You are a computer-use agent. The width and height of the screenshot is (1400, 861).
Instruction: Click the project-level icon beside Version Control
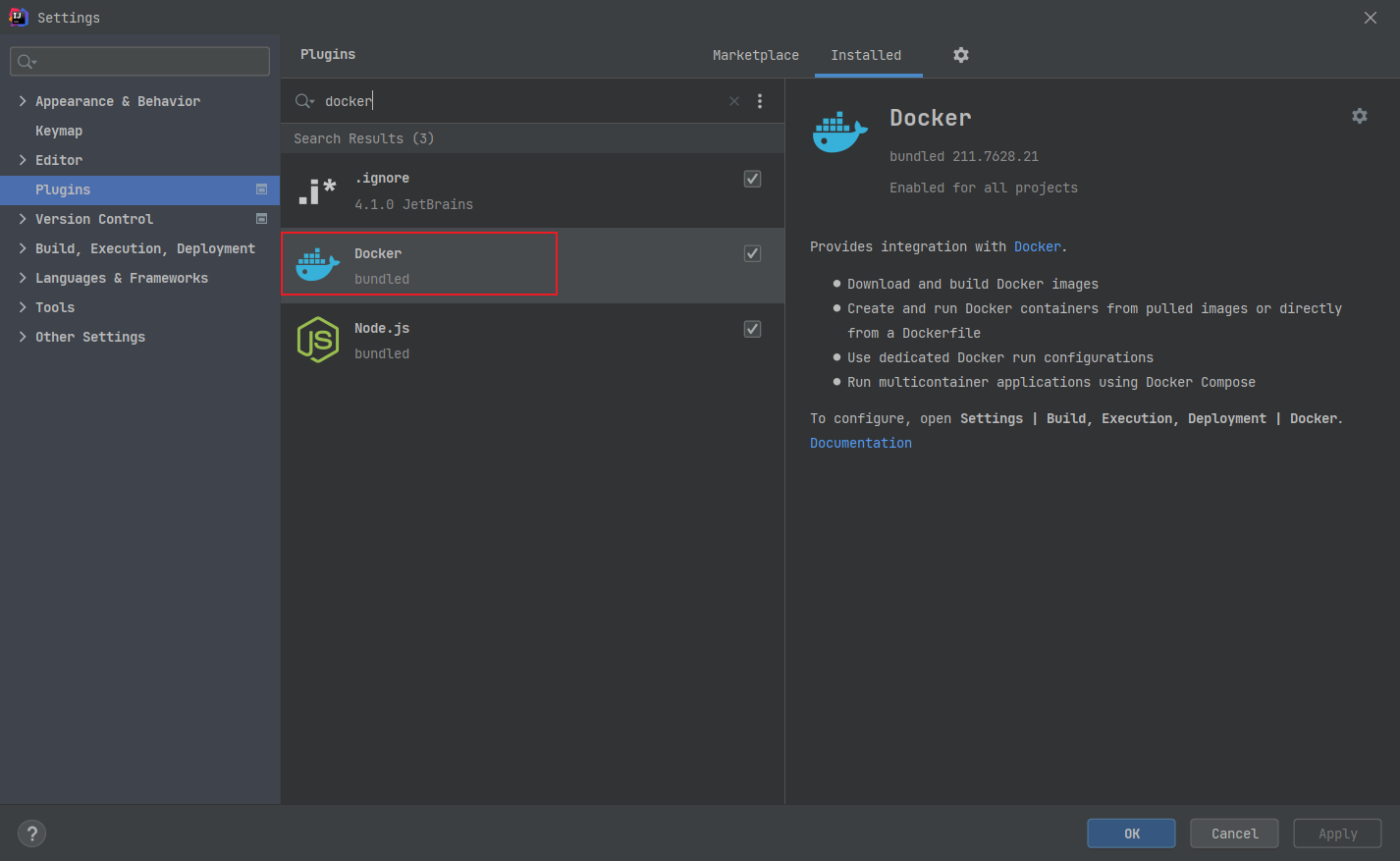(262, 219)
